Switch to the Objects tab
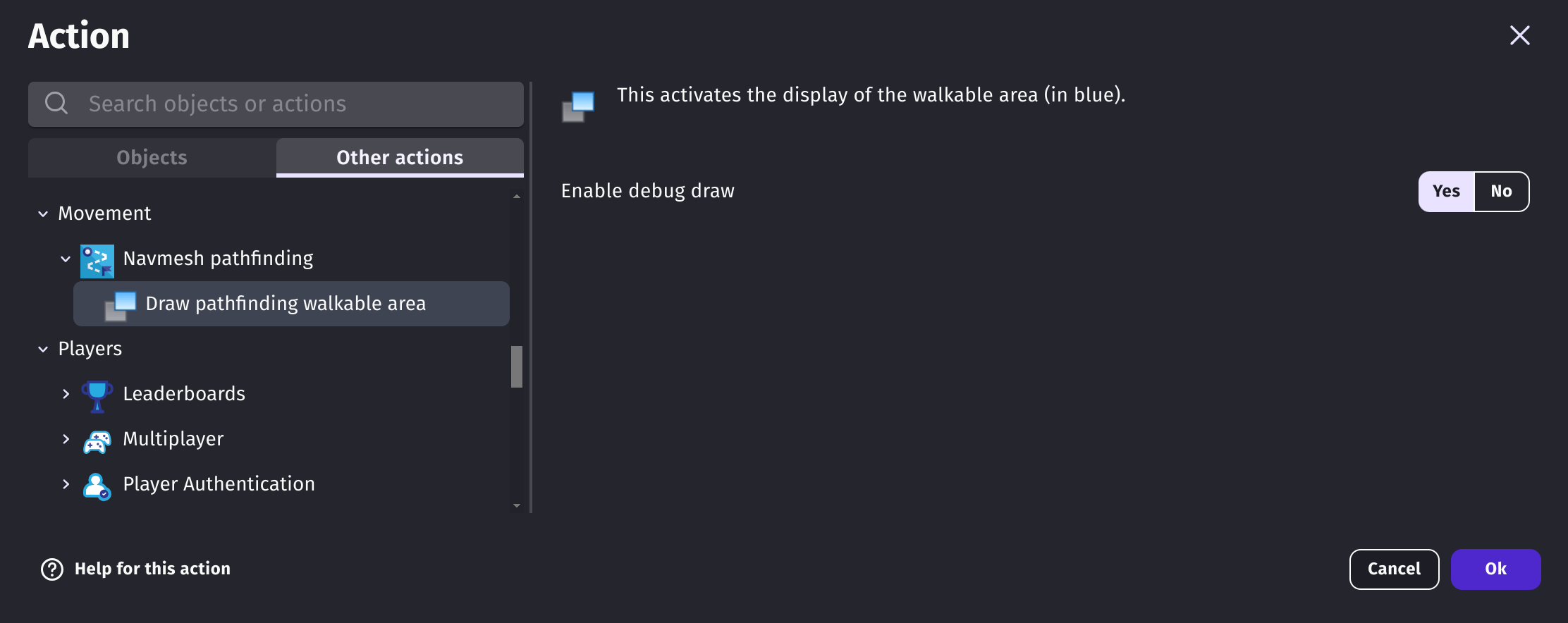The height and width of the screenshot is (623, 1568). pyautogui.click(x=152, y=157)
